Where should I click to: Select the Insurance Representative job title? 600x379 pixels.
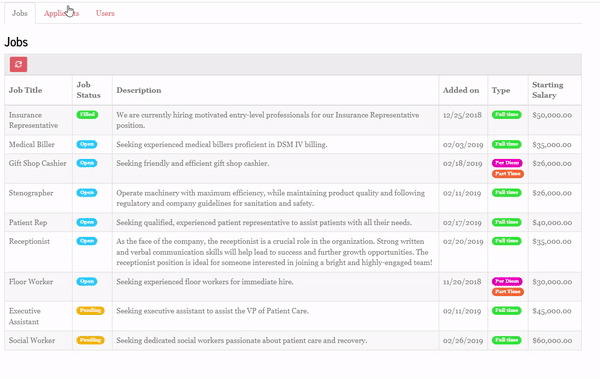click(x=33, y=120)
